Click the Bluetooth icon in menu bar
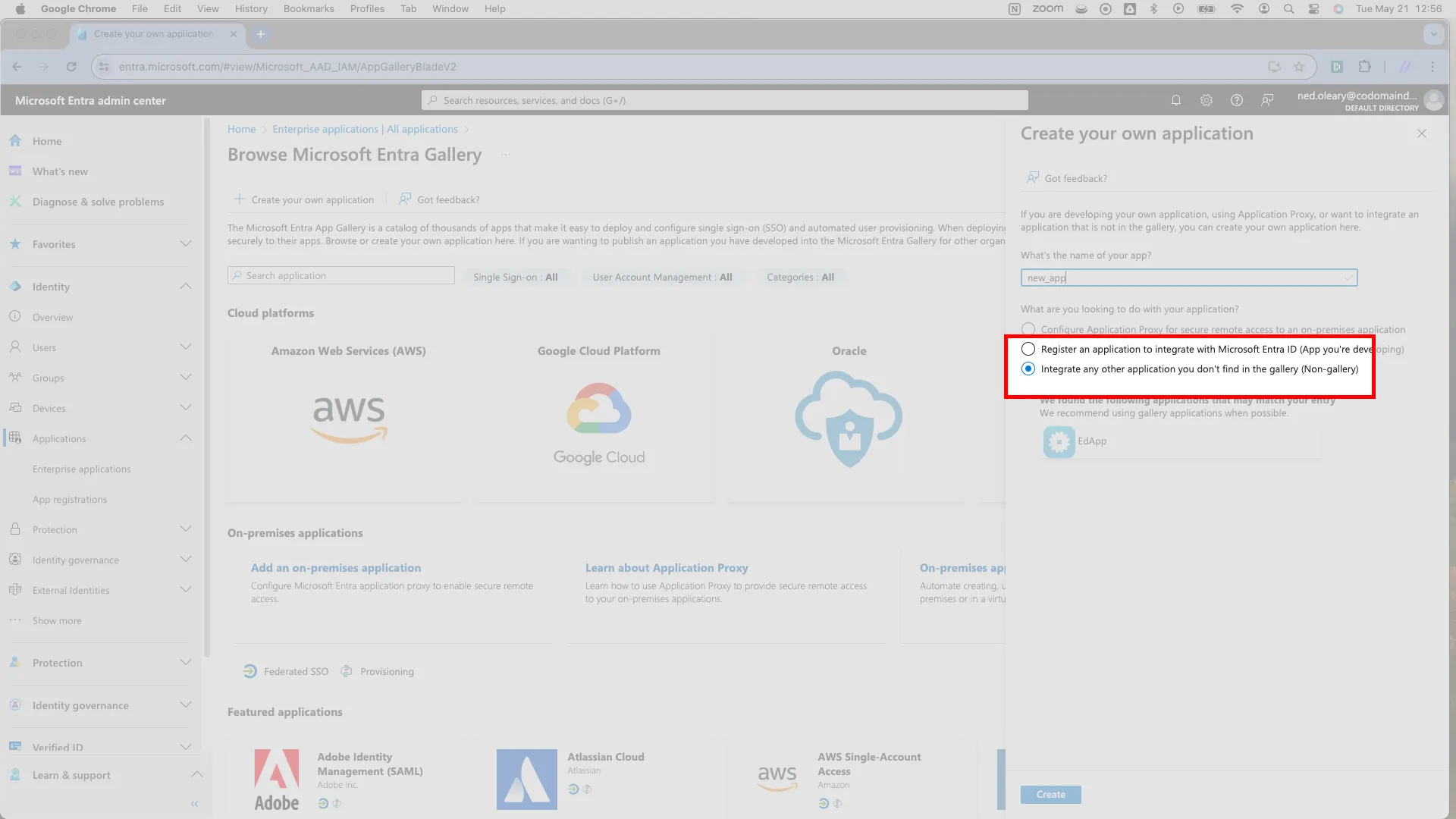1456x819 pixels. click(1153, 9)
